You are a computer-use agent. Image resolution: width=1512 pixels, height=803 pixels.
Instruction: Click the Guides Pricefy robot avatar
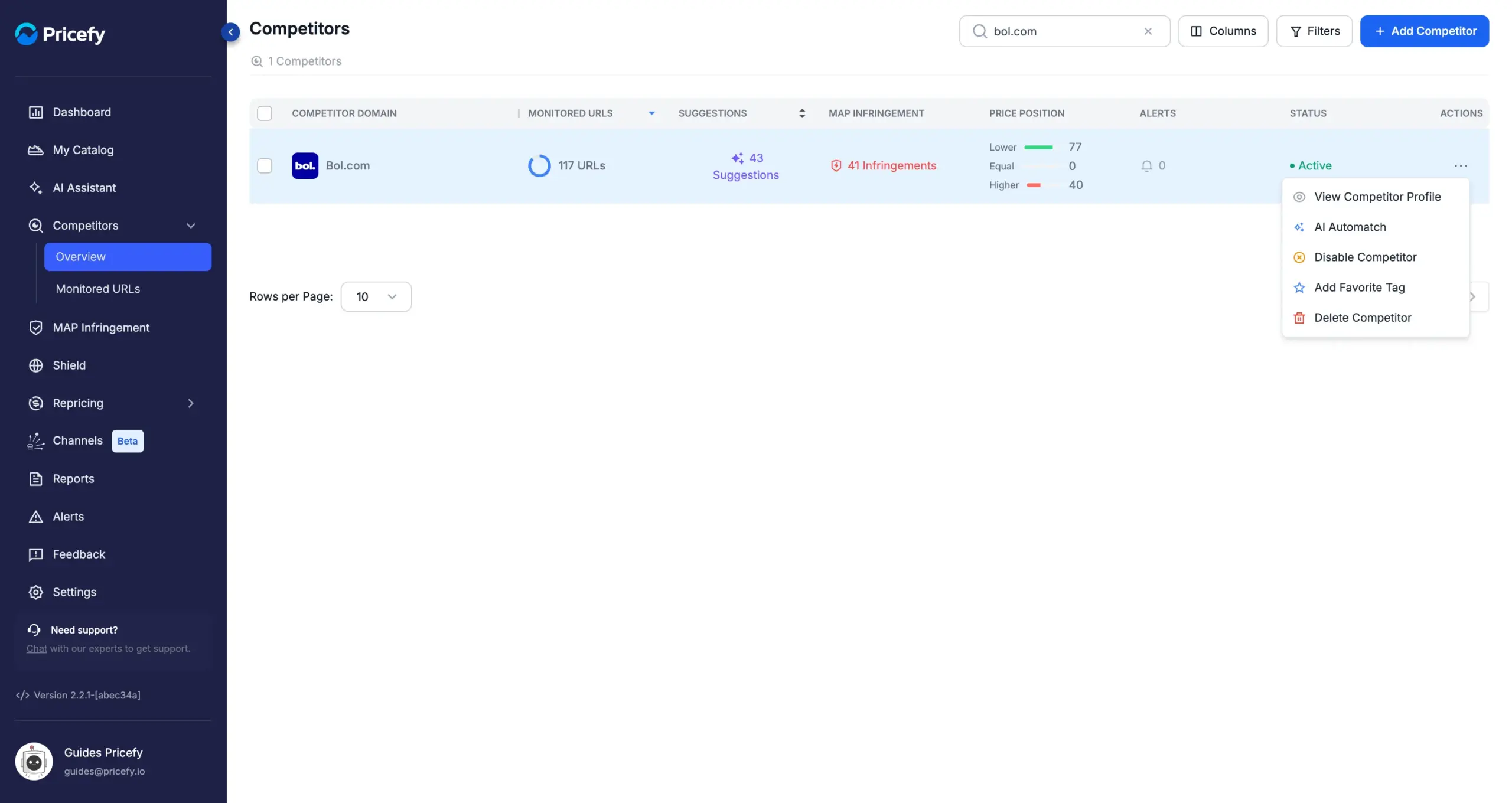pos(34,762)
